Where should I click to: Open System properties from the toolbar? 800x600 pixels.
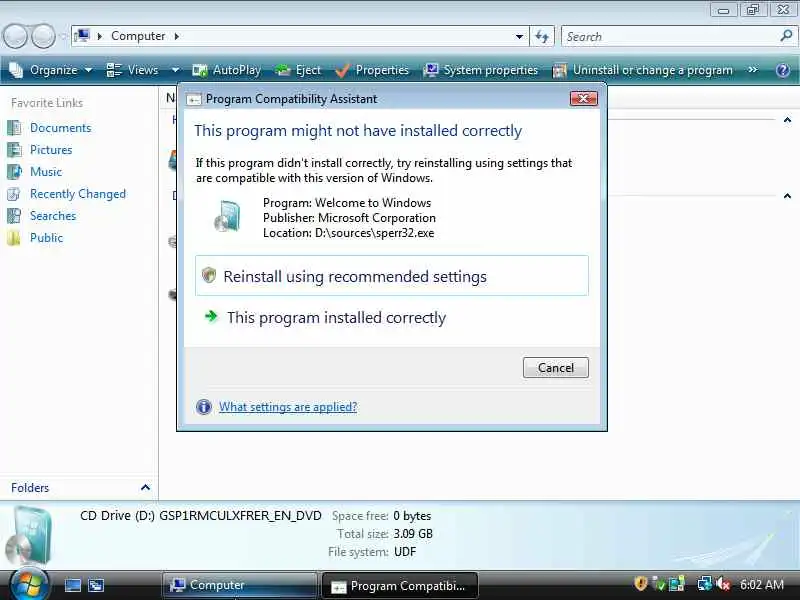pyautogui.click(x=481, y=70)
